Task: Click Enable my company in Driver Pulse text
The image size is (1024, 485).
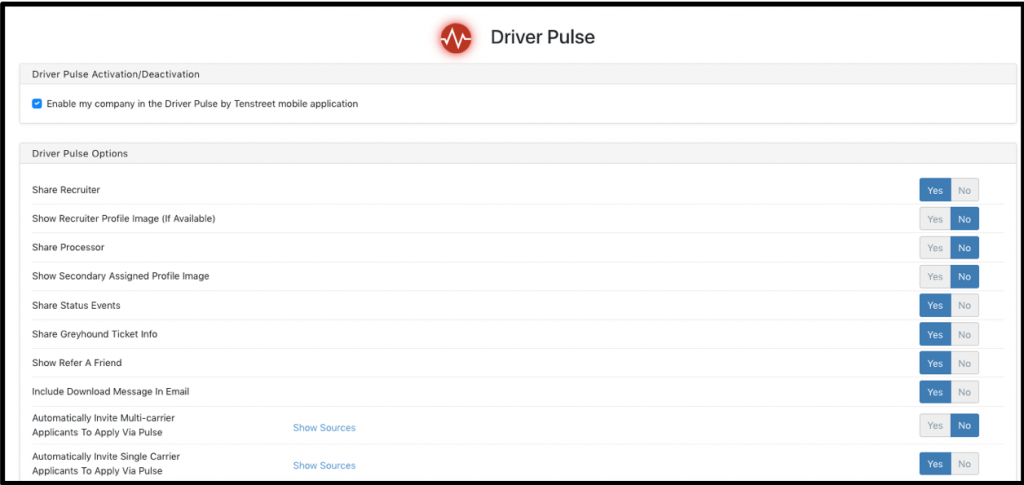Action: click(x=202, y=104)
